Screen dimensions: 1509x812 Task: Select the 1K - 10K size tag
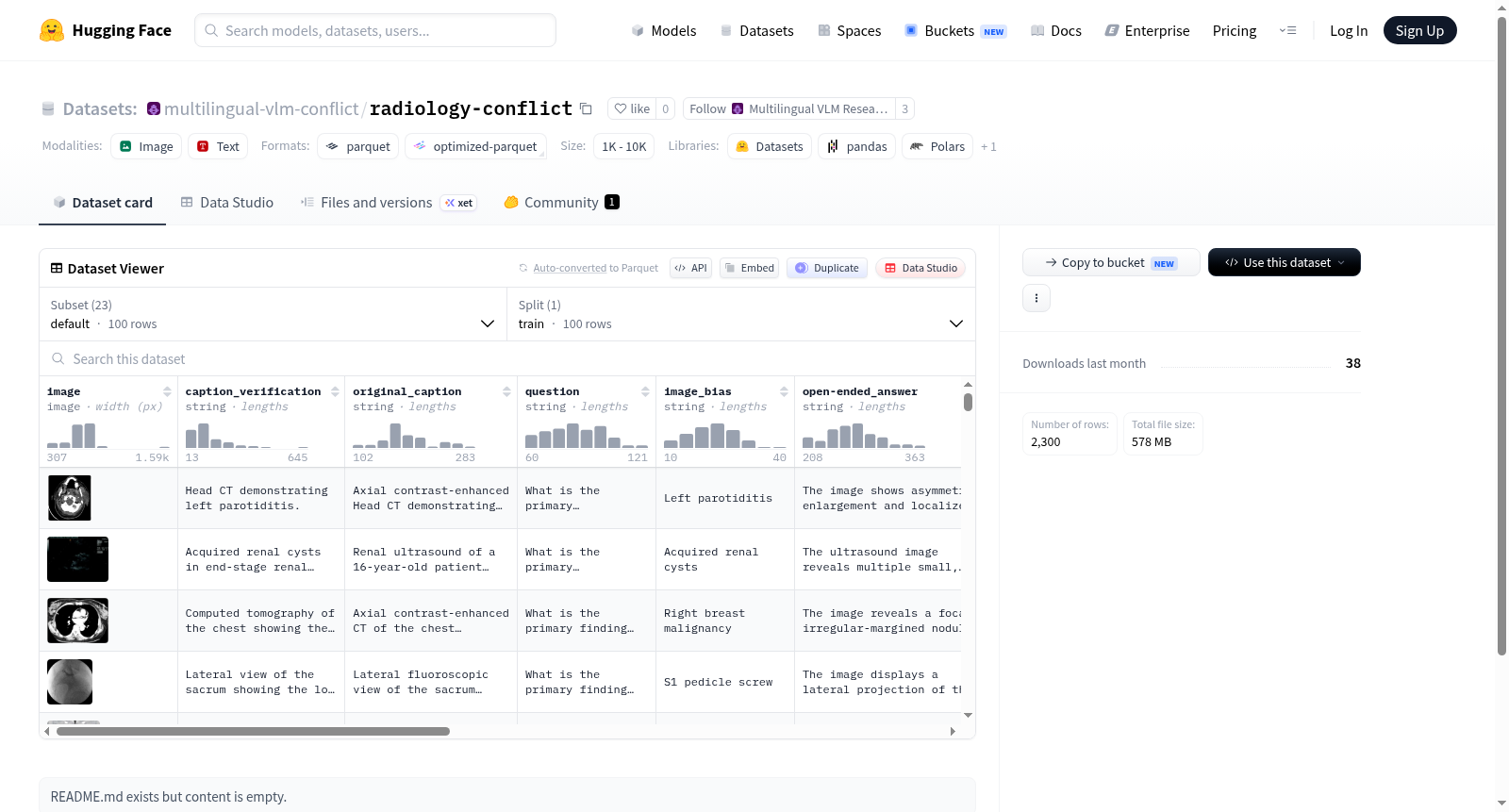click(623, 146)
